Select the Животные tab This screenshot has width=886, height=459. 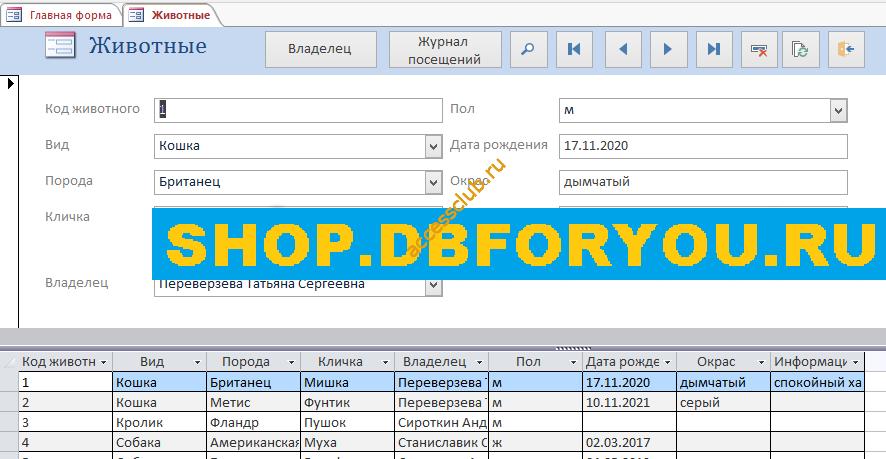[172, 15]
